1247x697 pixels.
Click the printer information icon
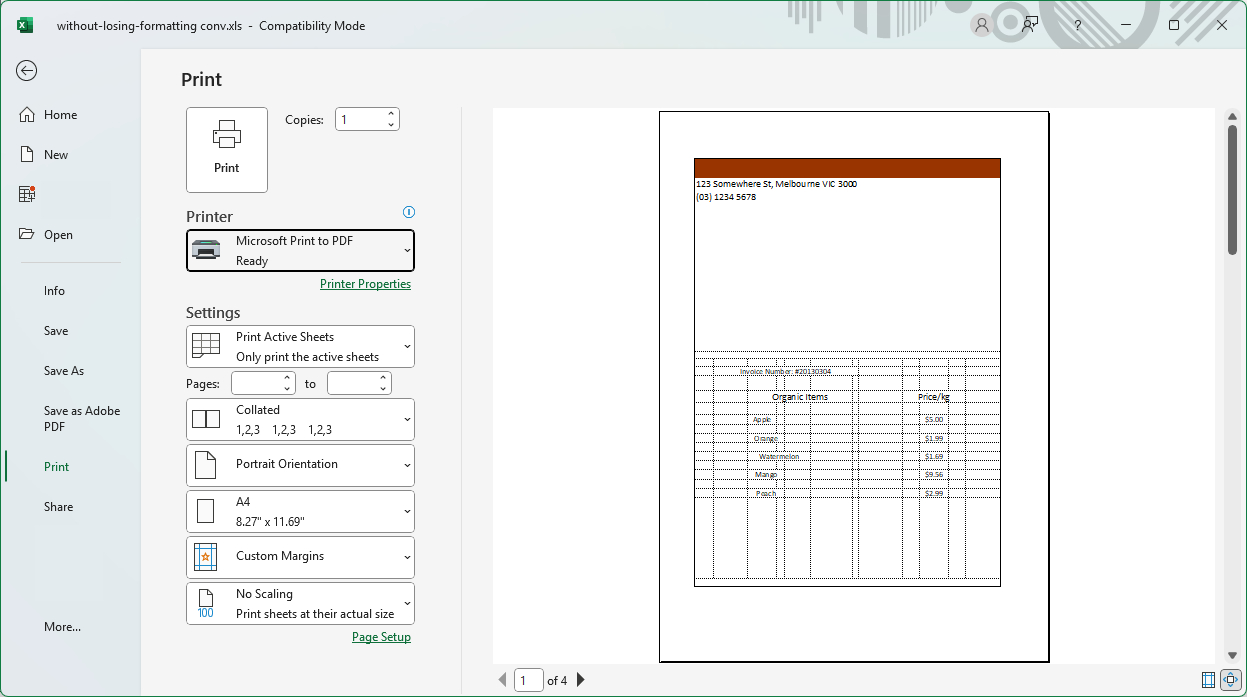408,212
